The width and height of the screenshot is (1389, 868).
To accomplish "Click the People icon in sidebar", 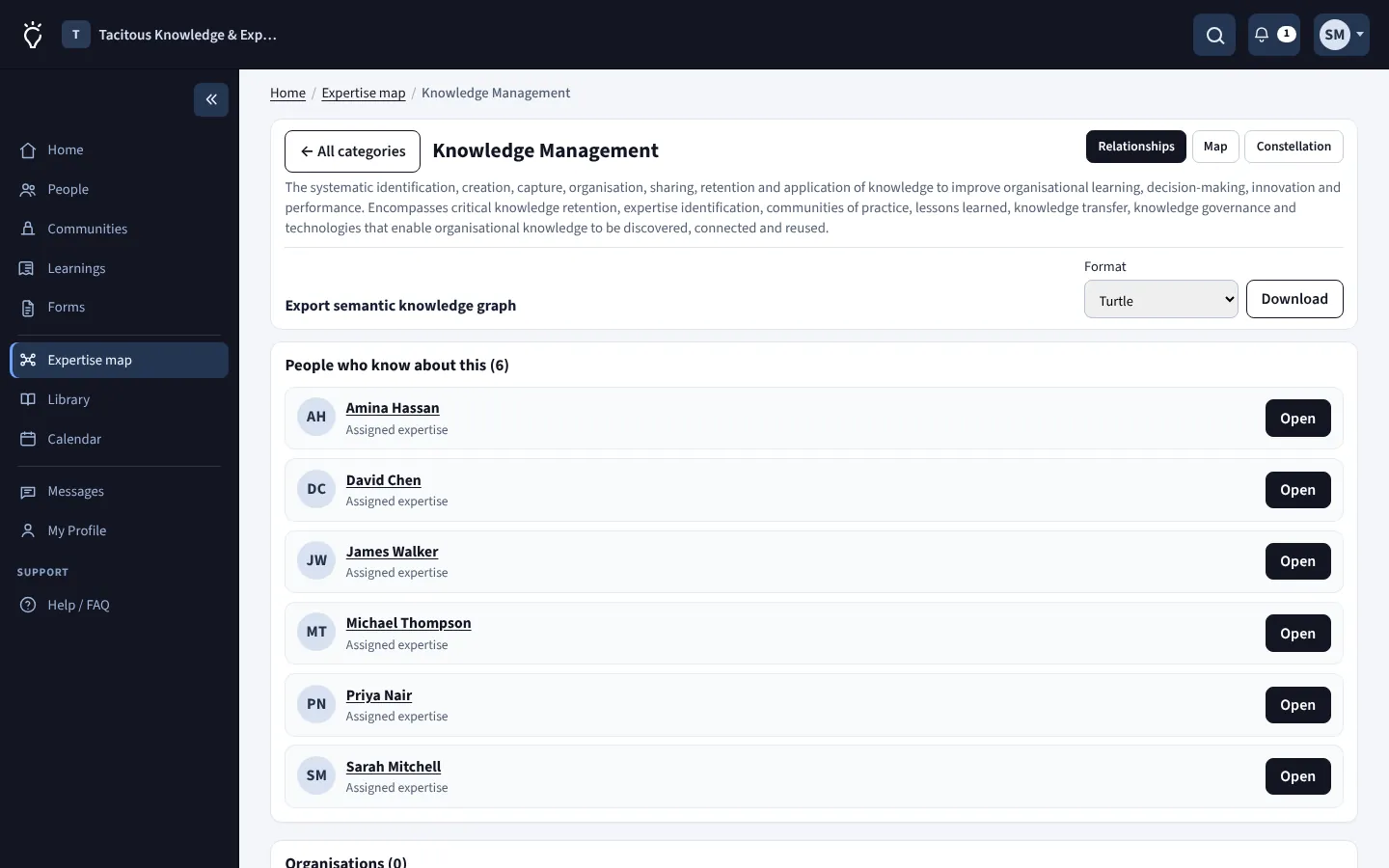I will pyautogui.click(x=28, y=190).
